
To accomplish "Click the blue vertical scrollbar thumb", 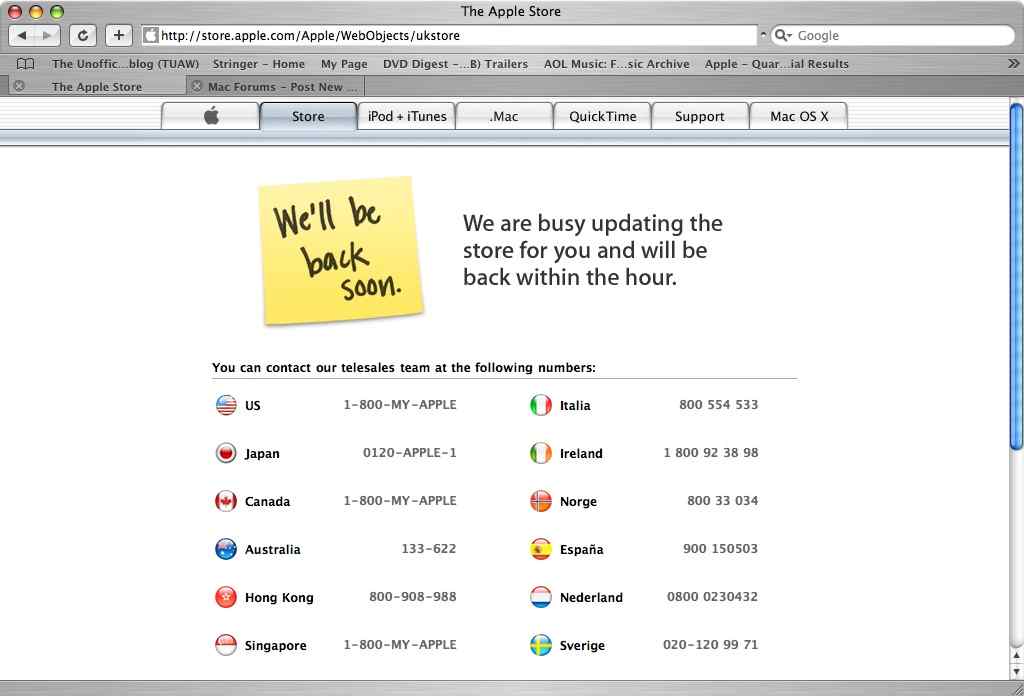I will coord(1016,277).
